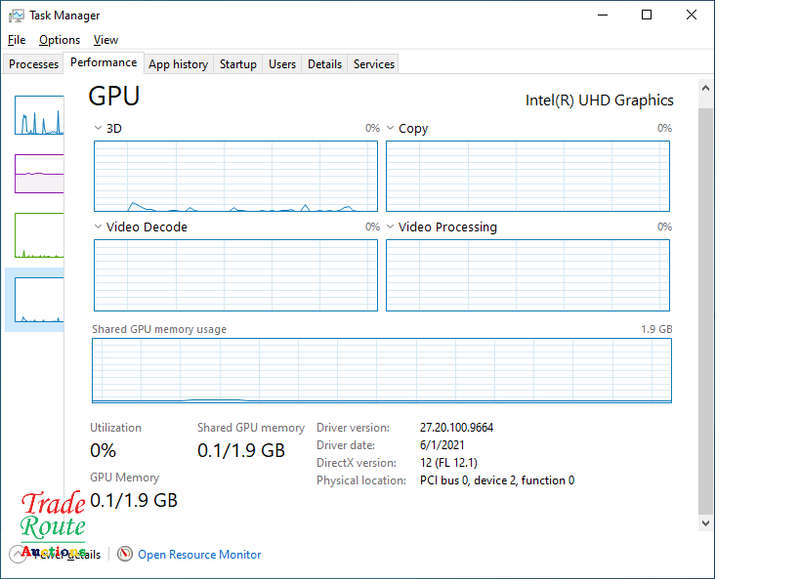Click the Video Decode usage graph
Image resolution: width=800 pixels, height=579 pixels.
(236, 275)
